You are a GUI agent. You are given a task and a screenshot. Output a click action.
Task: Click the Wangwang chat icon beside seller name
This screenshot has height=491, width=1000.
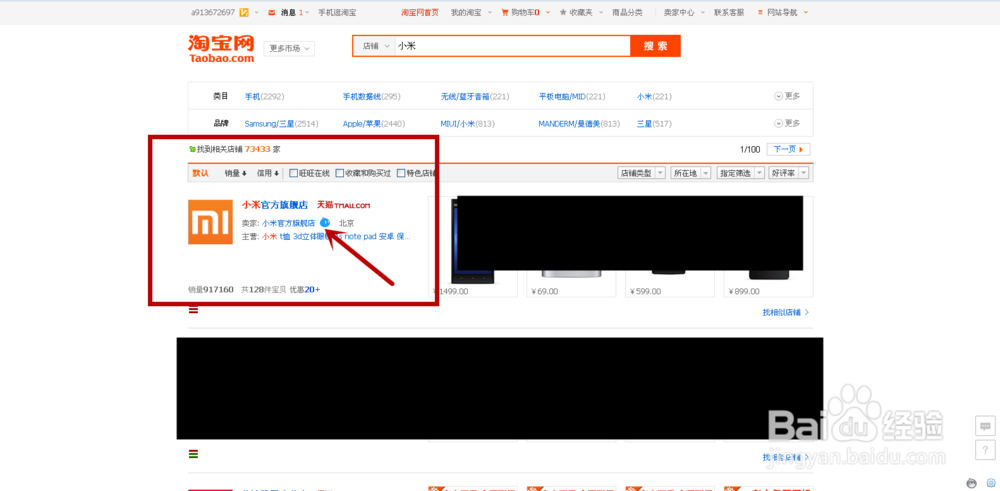325,223
